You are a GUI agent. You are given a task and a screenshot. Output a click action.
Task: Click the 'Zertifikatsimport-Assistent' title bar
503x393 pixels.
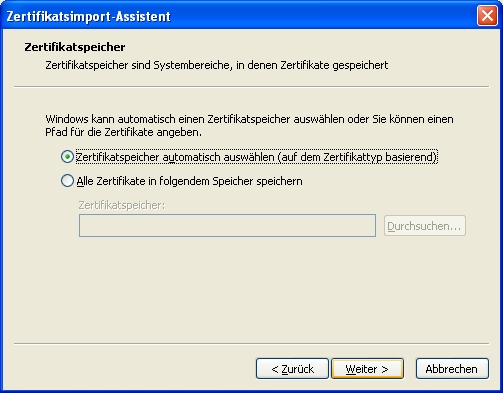(x=88, y=16)
